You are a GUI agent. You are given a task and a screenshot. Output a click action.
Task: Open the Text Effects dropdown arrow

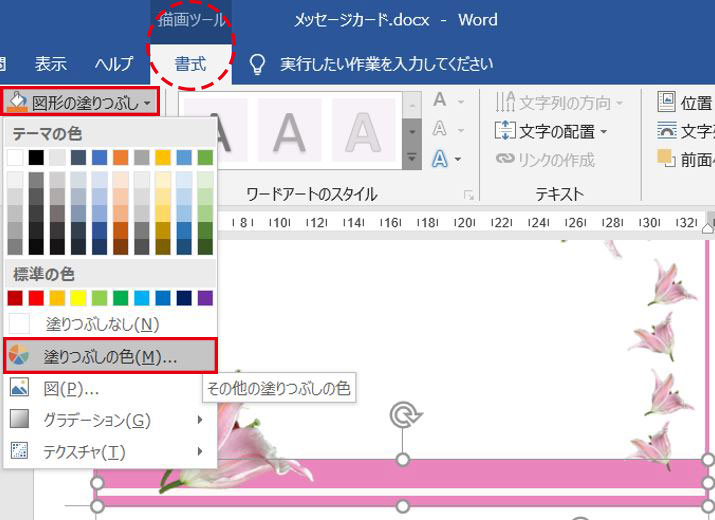[458, 160]
